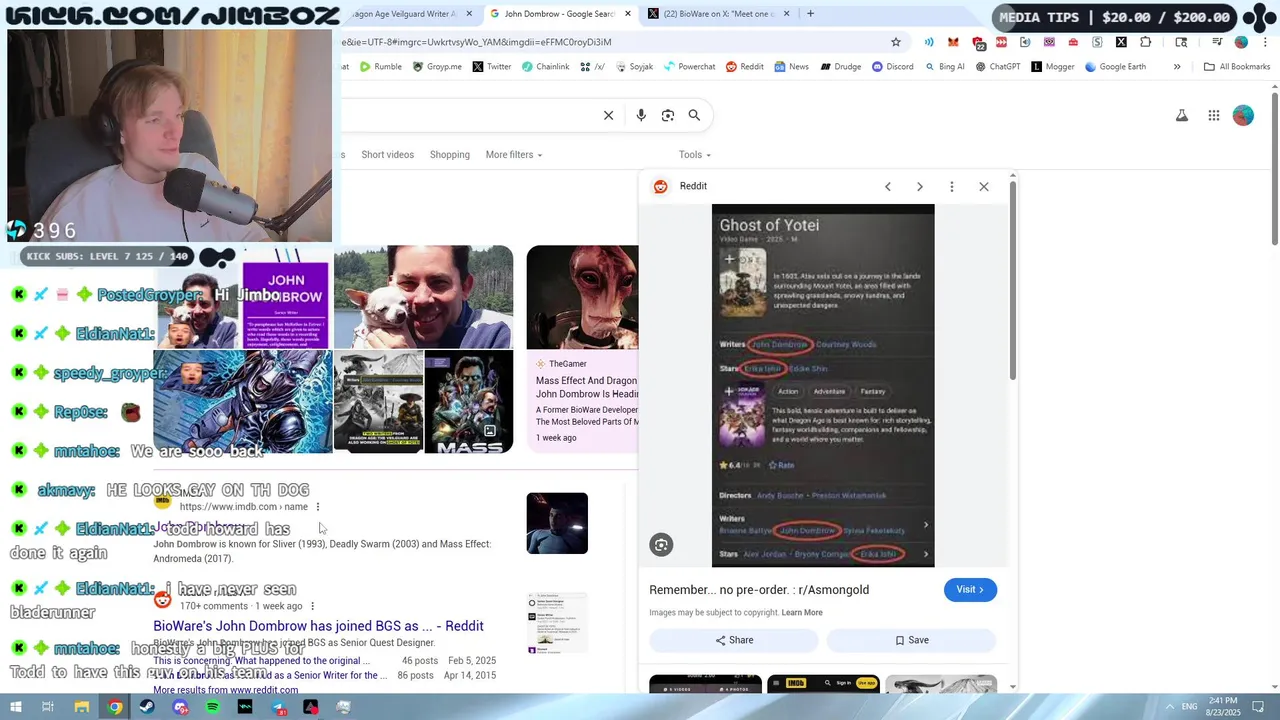
Task: Click Visit button for Reddit image
Action: coord(970,590)
